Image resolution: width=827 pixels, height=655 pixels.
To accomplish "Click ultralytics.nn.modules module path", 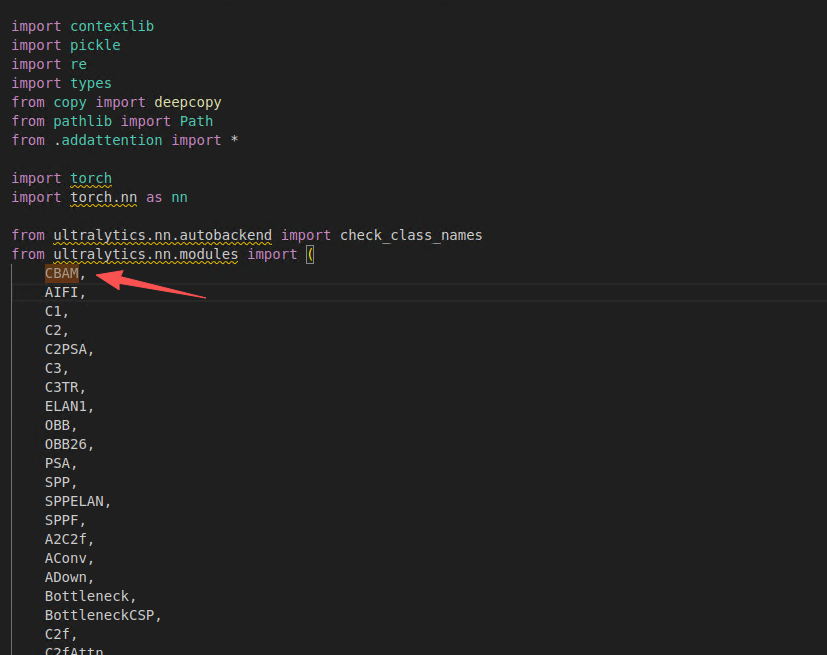I will pyautogui.click(x=146, y=254).
